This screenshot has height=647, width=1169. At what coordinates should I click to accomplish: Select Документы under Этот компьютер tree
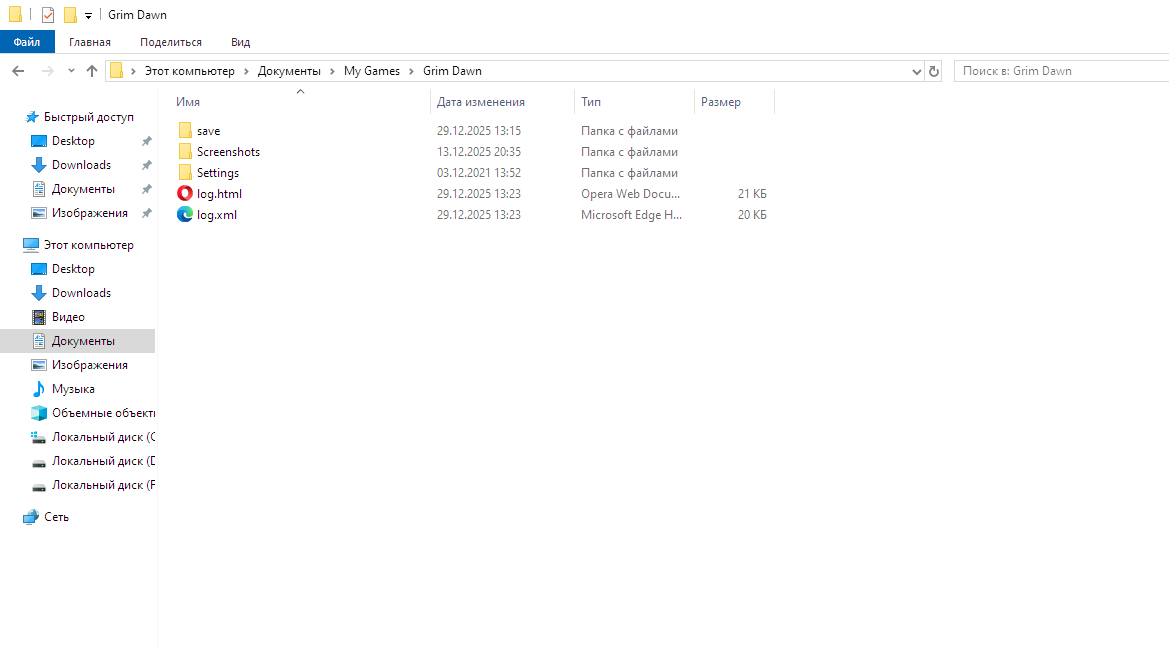click(x=84, y=341)
